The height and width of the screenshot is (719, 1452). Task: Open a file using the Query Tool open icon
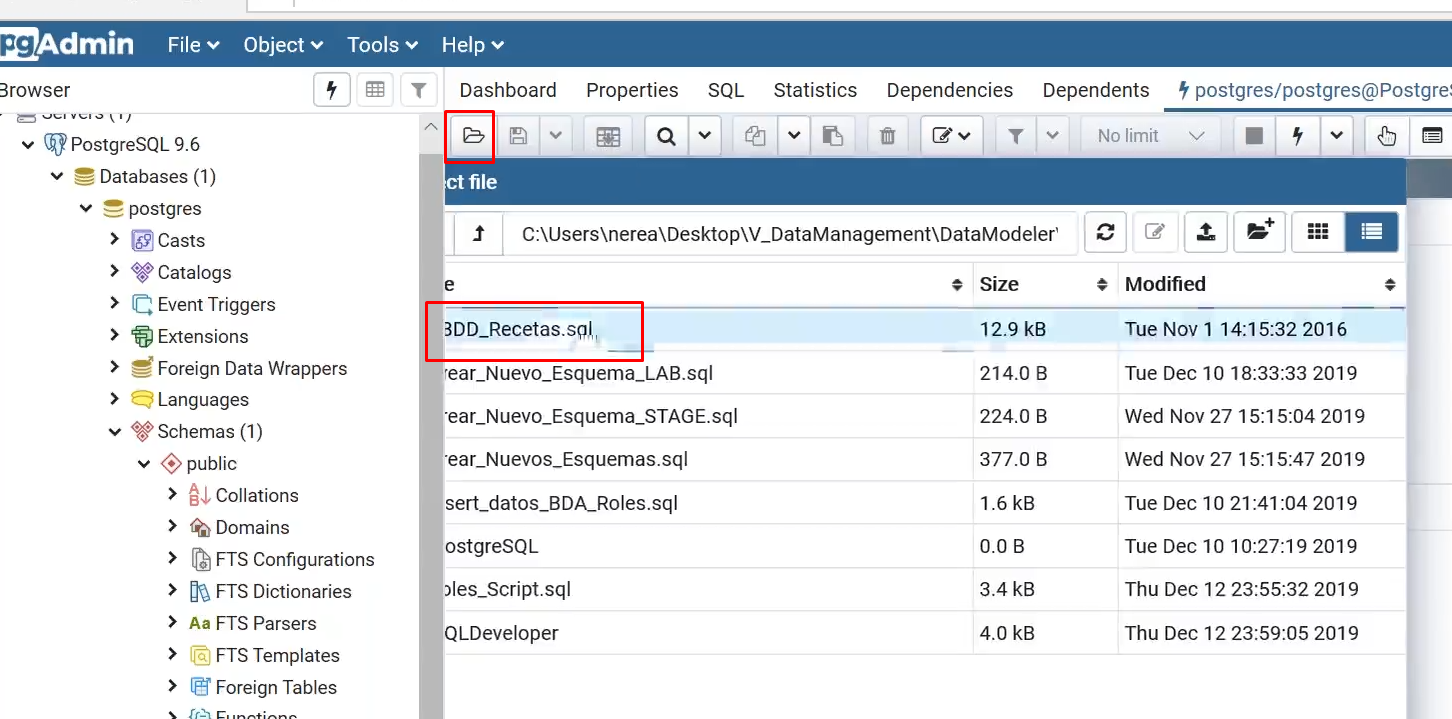(470, 135)
